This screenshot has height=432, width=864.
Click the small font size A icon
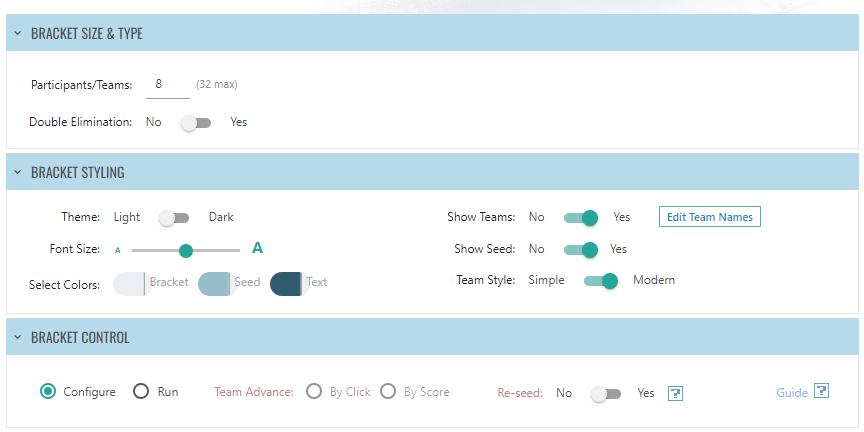click(x=118, y=250)
